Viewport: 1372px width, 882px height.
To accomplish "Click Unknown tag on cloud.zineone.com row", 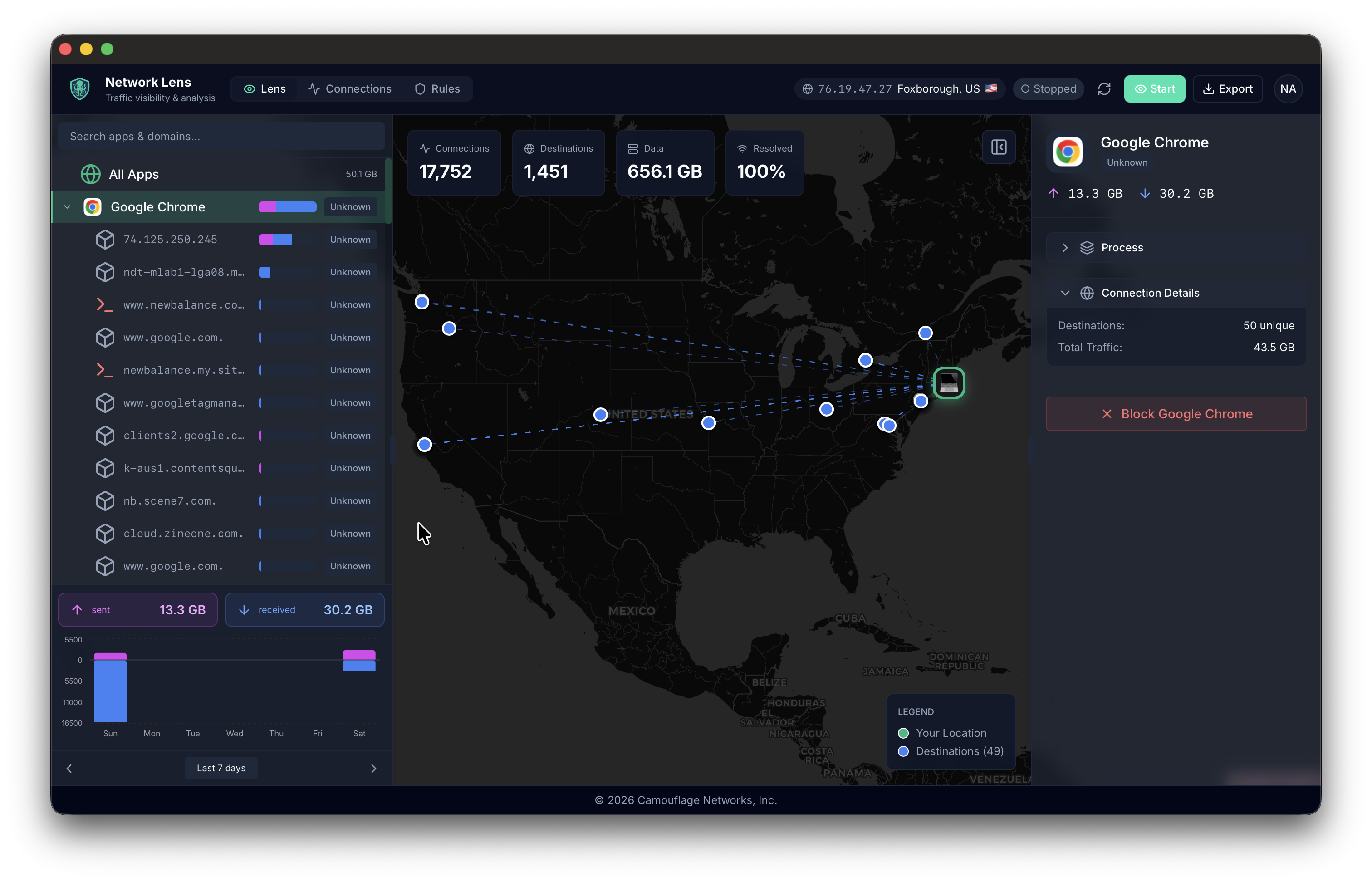I will pyautogui.click(x=350, y=533).
